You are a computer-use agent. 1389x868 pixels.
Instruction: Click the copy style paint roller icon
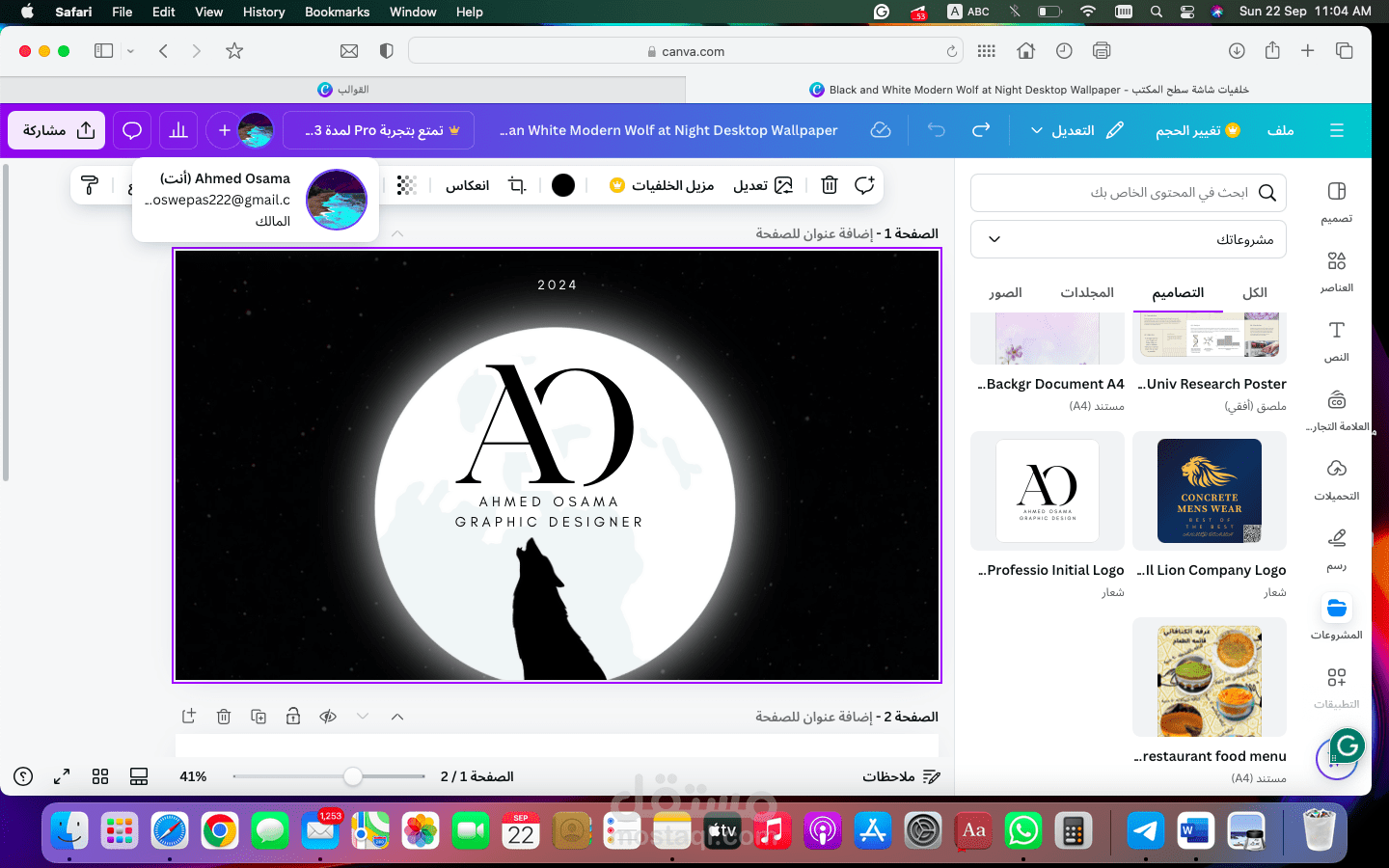pos(90,185)
